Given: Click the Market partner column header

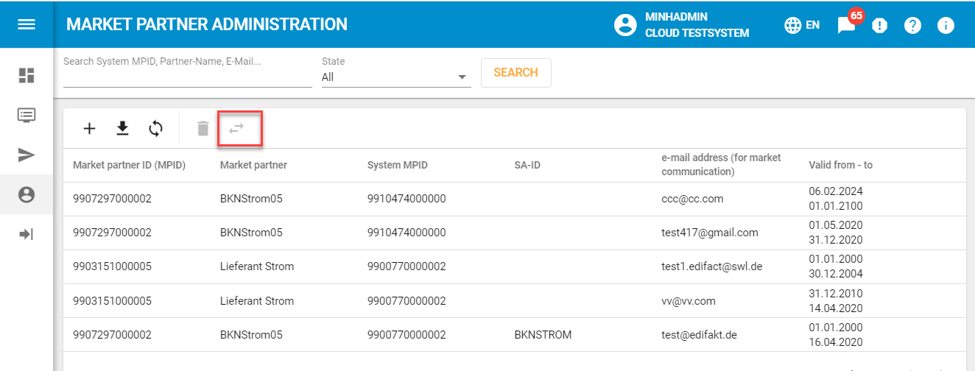Looking at the screenshot, I should (254, 165).
